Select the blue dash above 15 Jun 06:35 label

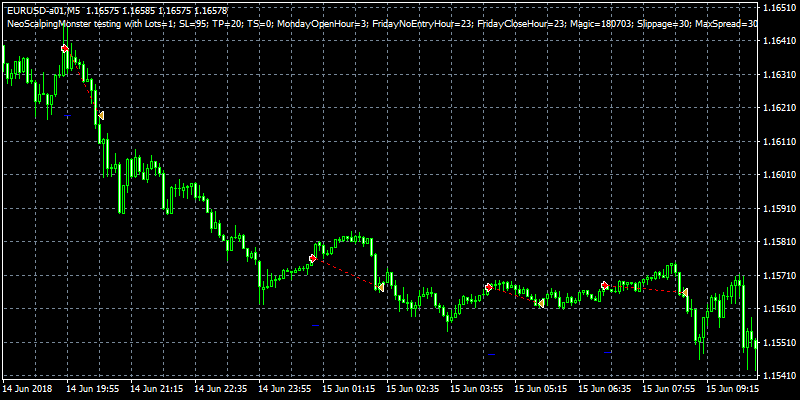(608, 352)
